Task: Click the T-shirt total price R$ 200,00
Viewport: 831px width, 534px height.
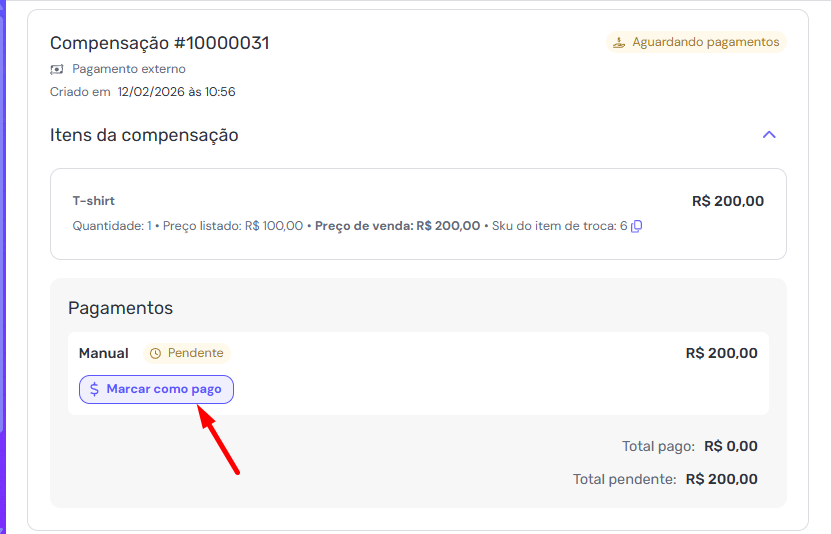Action: [727, 201]
